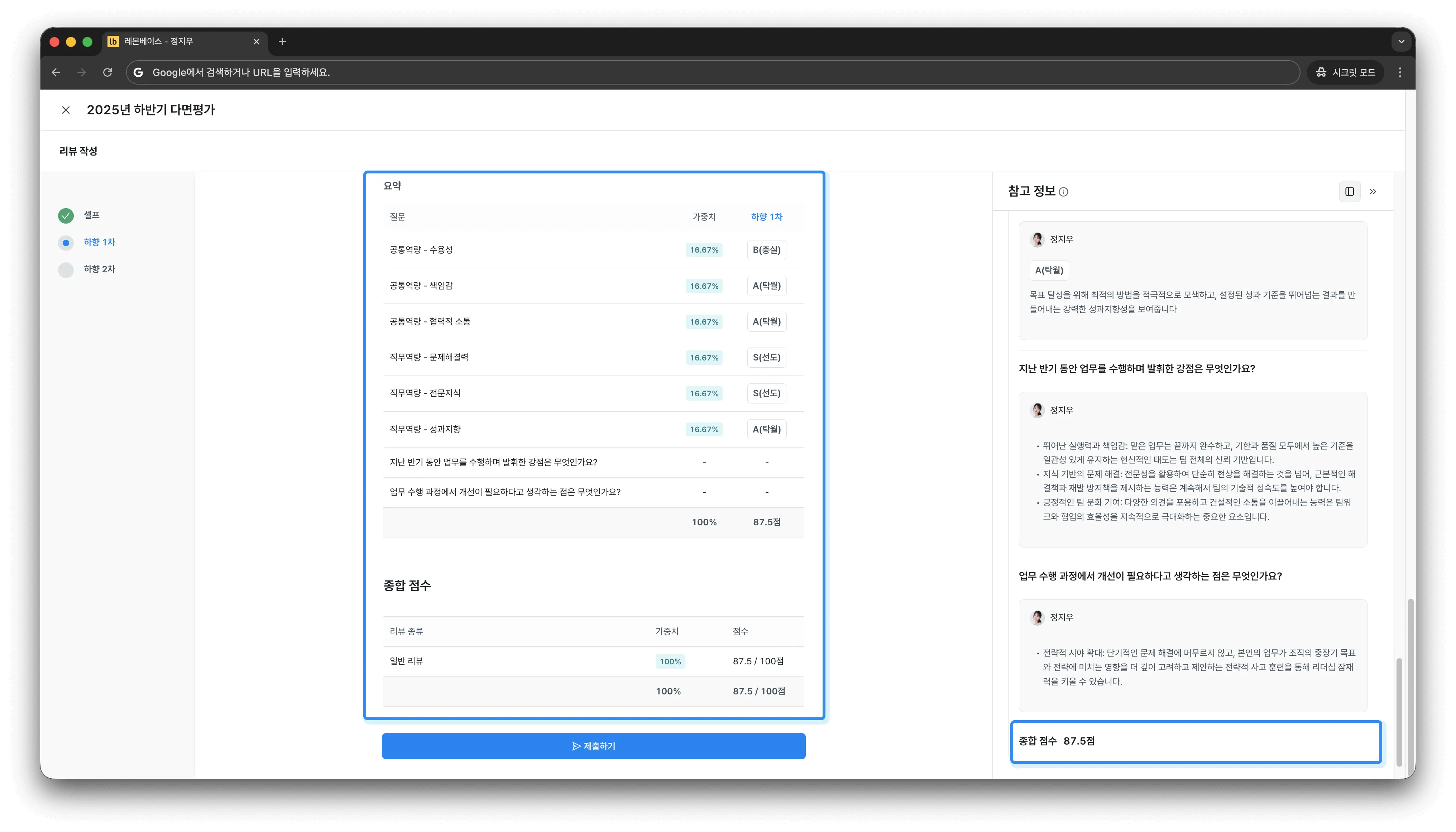
Task: Click the info icon next to 참고 정보
Action: tap(1063, 192)
